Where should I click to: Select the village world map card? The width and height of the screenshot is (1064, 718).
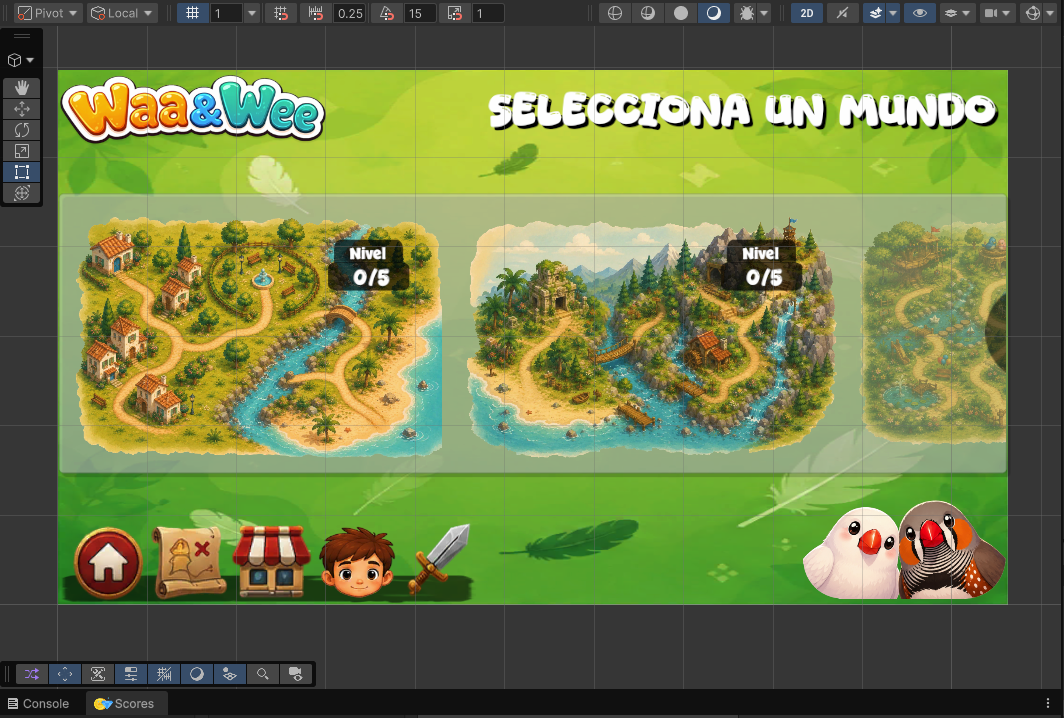pos(260,336)
